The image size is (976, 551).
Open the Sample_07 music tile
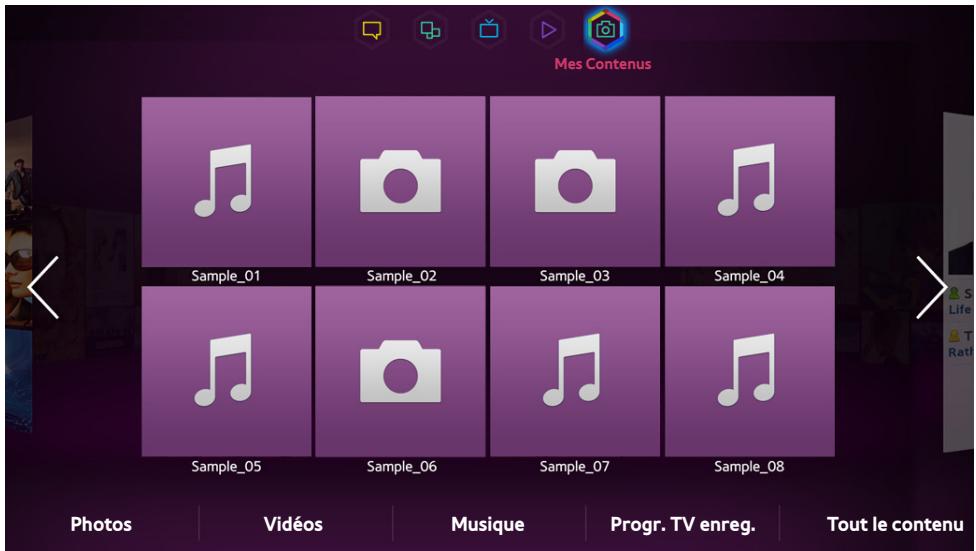pos(575,372)
